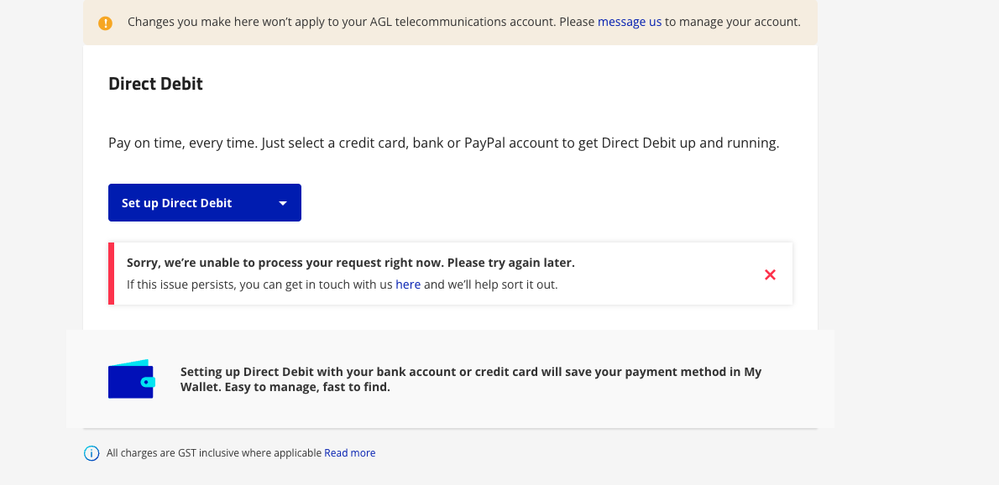Click the orange warning icon in banner
Image resolution: width=999 pixels, height=485 pixels.
point(105,23)
